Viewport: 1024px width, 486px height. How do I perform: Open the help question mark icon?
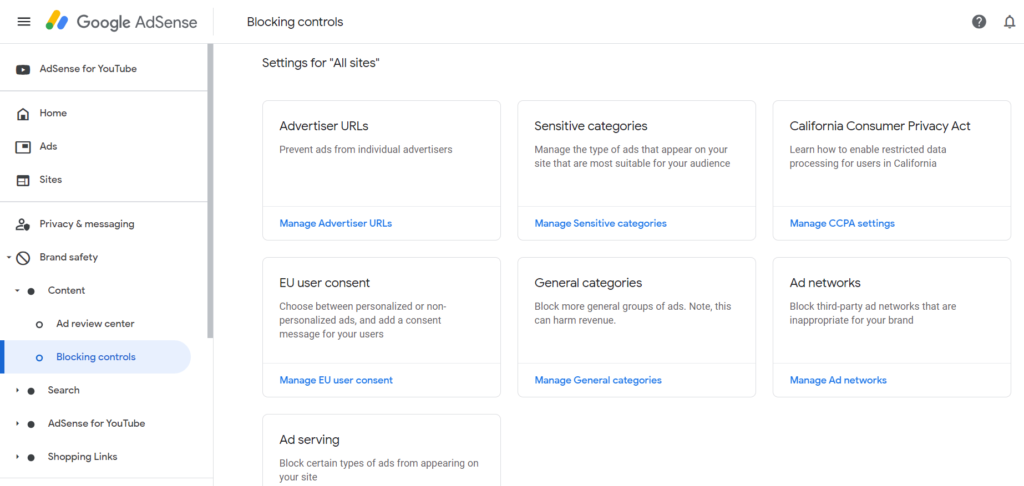[978, 22]
